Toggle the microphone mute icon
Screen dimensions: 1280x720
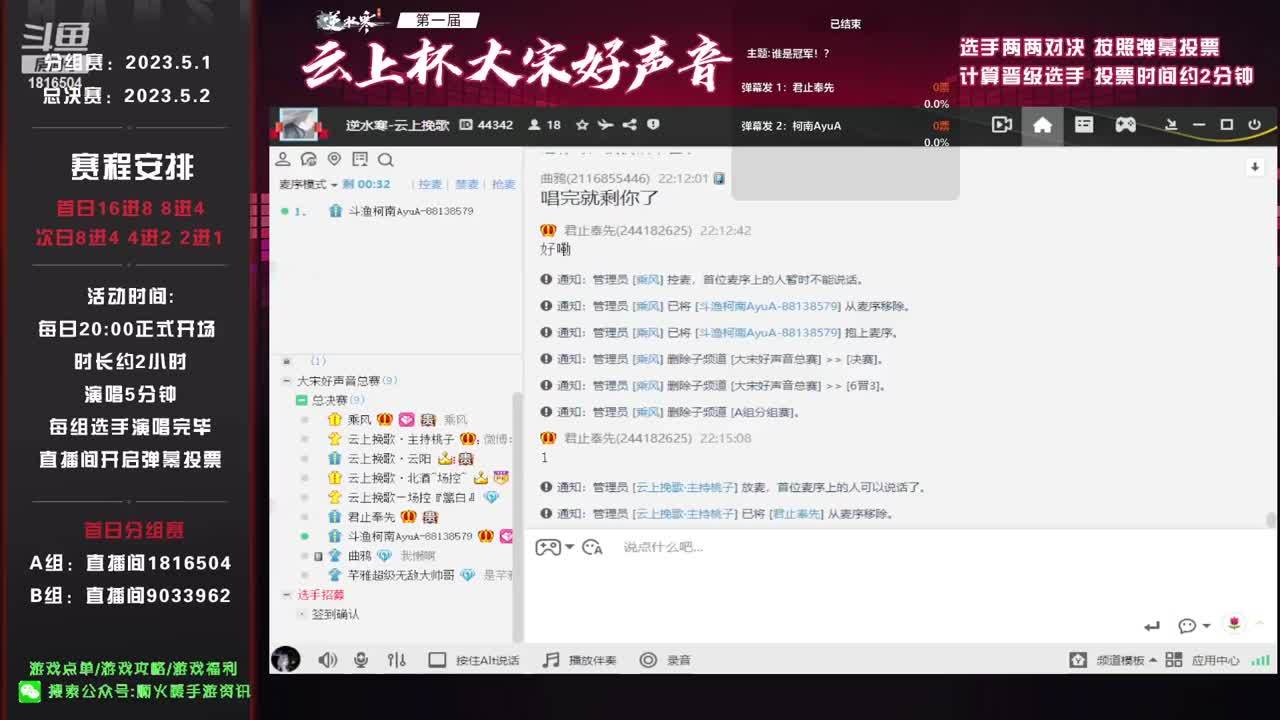click(x=361, y=660)
